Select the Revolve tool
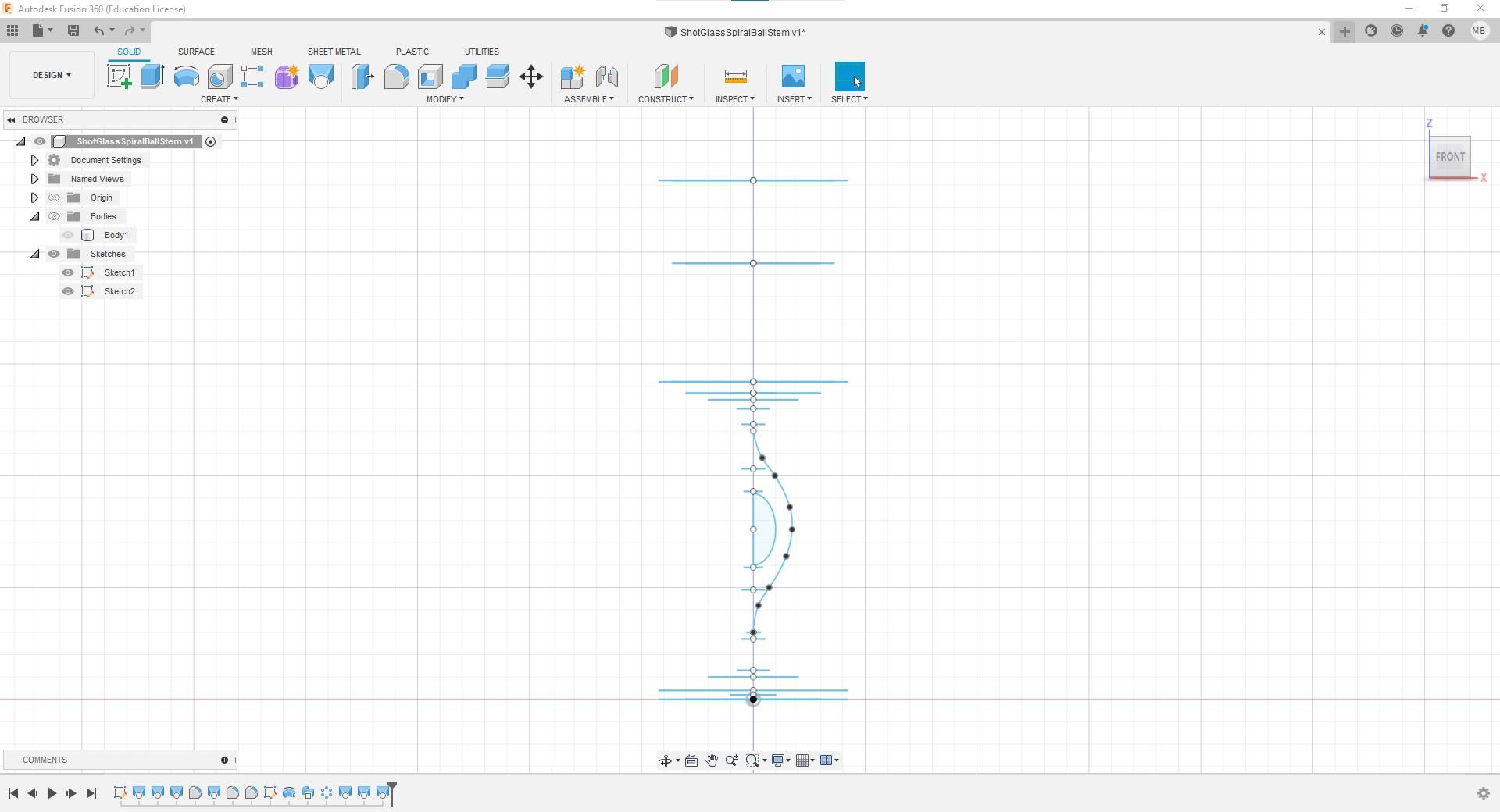The height and width of the screenshot is (812, 1500). (x=186, y=77)
